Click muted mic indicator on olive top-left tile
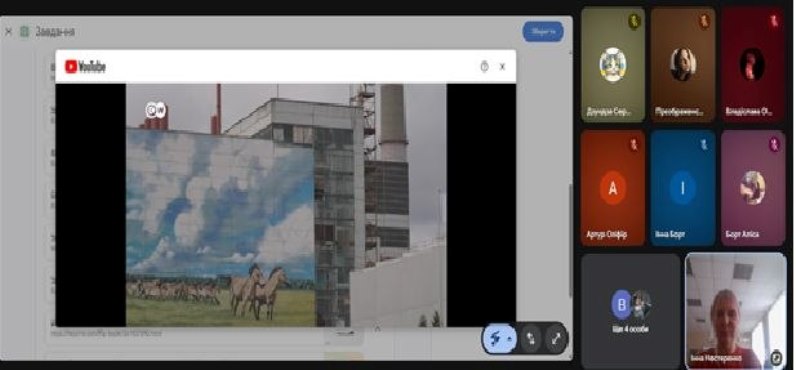The image size is (796, 370). pyautogui.click(x=633, y=21)
